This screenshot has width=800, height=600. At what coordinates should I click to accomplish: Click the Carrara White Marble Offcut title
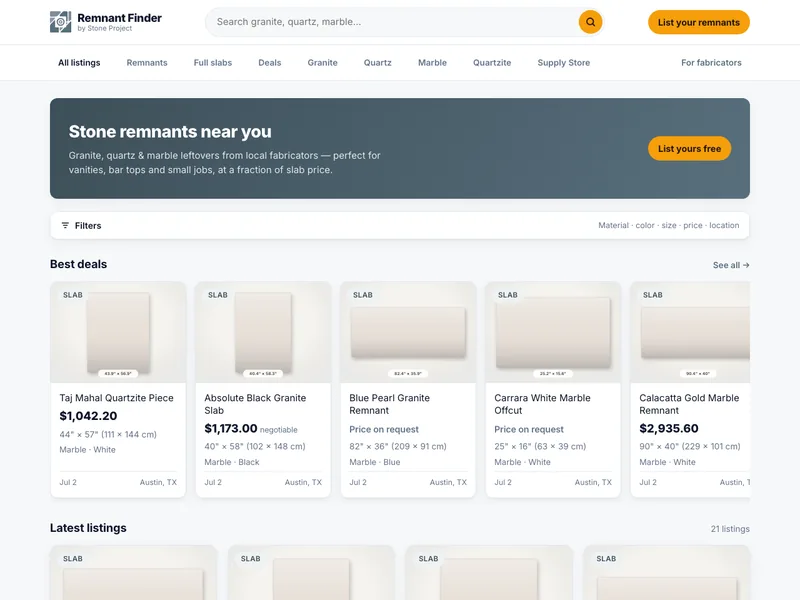pyautogui.click(x=542, y=404)
